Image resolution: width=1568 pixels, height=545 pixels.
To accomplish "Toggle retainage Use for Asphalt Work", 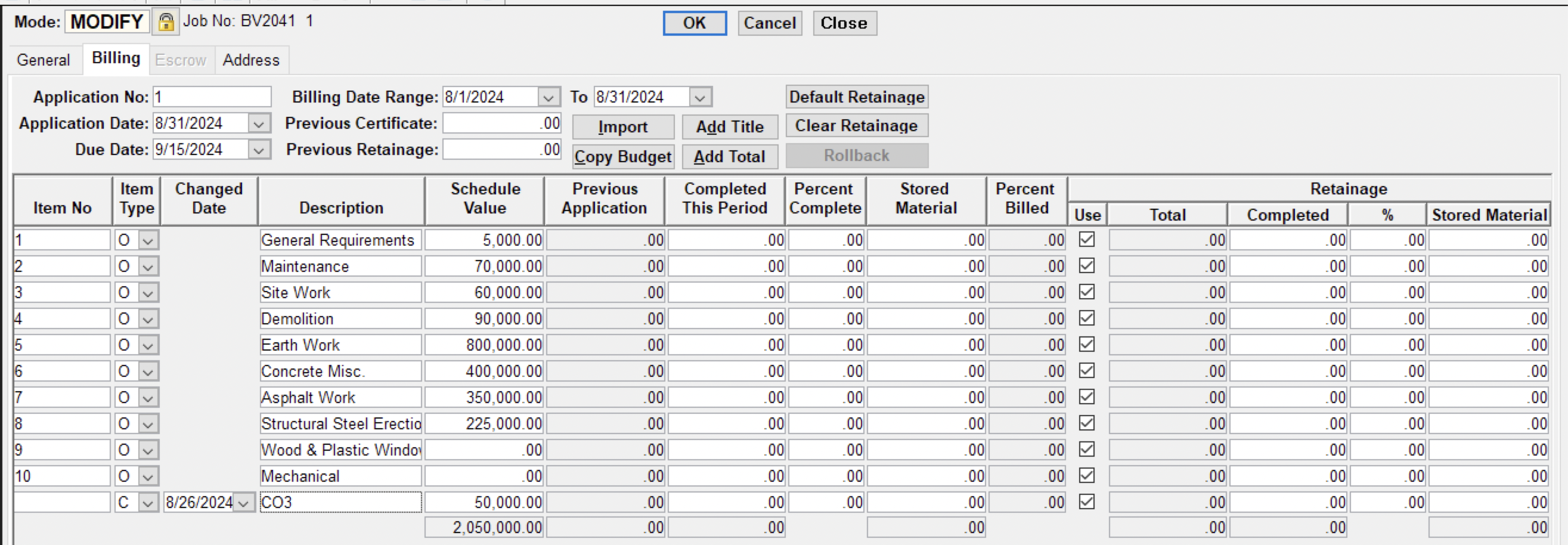I will pyautogui.click(x=1086, y=397).
